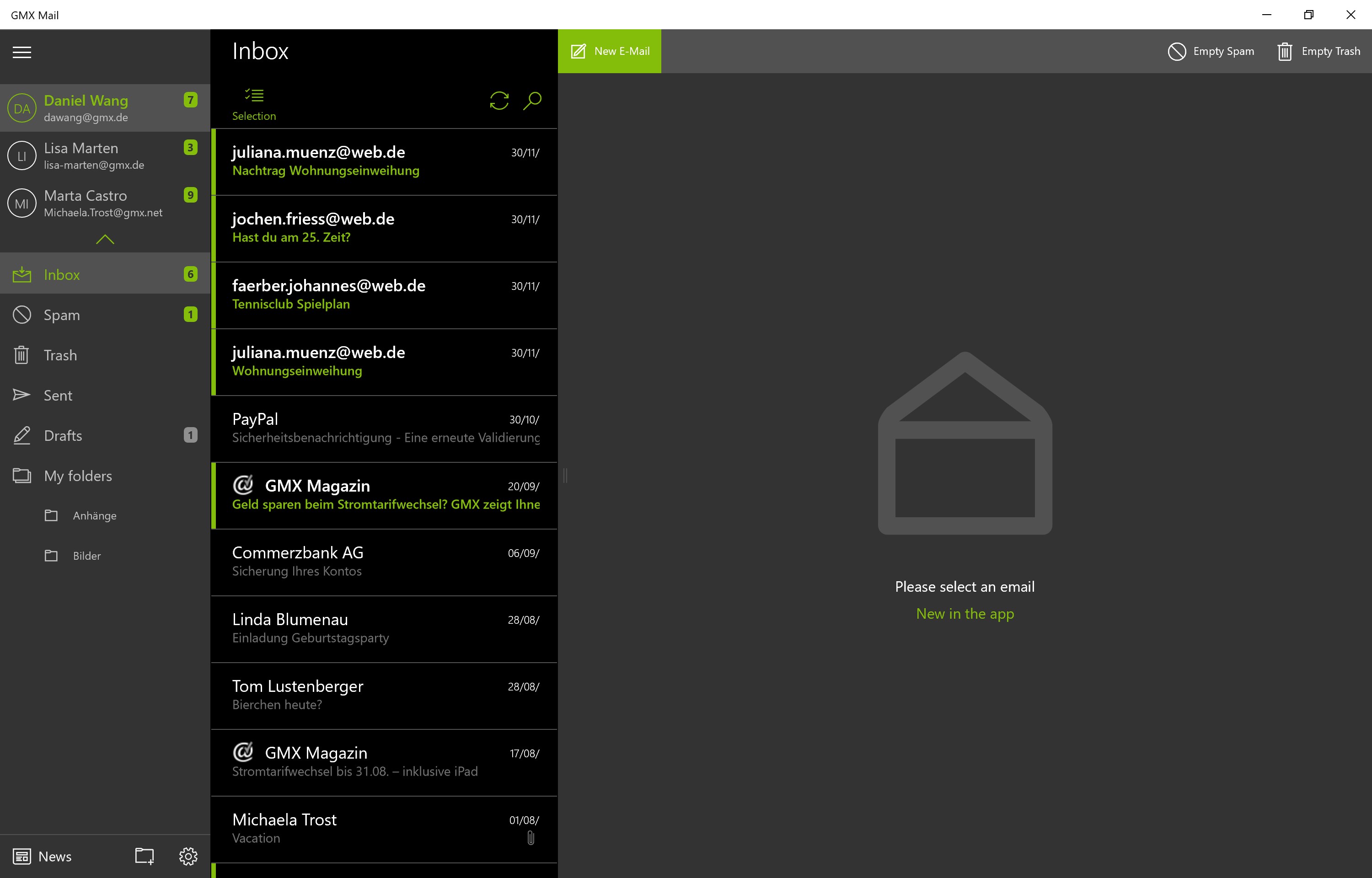Open the Inbox folder
1372x878 pixels.
click(62, 274)
